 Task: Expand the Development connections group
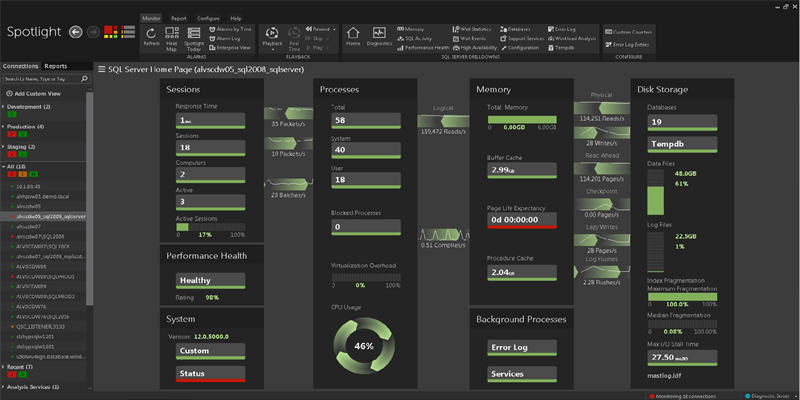4,107
